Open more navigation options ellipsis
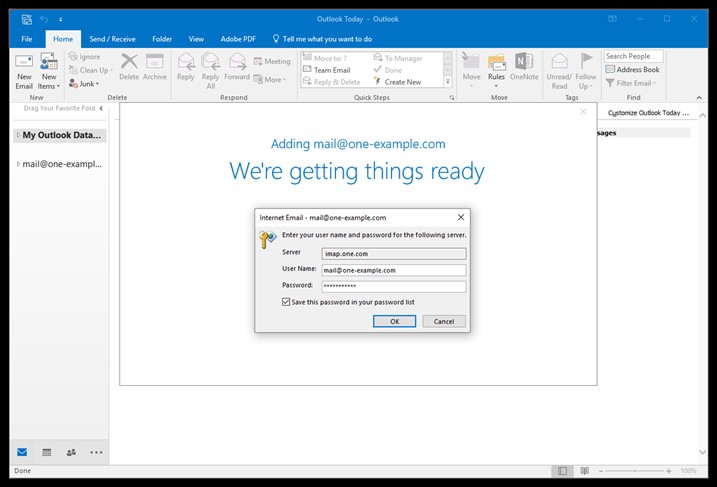Image resolution: width=717 pixels, height=487 pixels. (x=96, y=452)
